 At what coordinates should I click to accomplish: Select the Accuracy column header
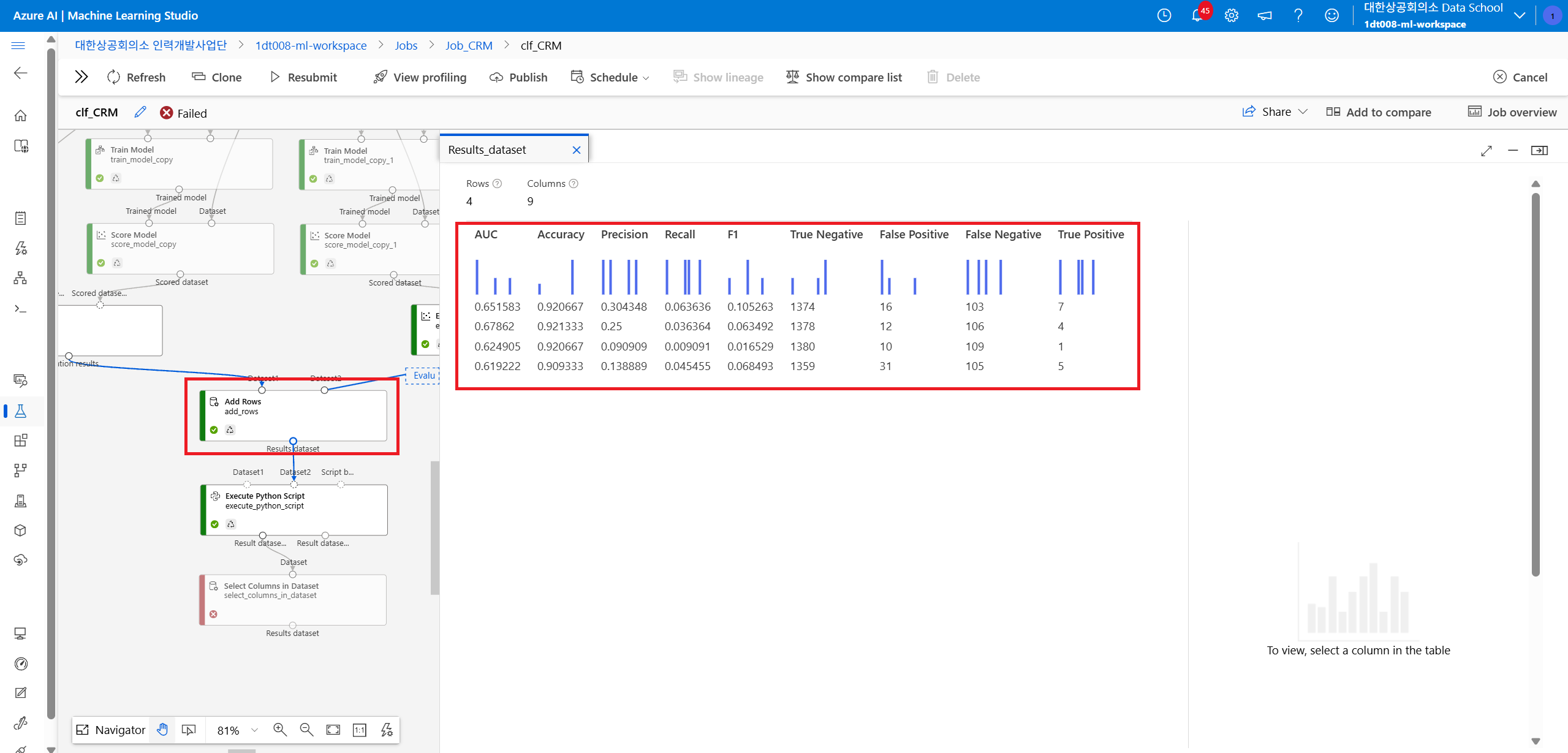pyautogui.click(x=560, y=234)
